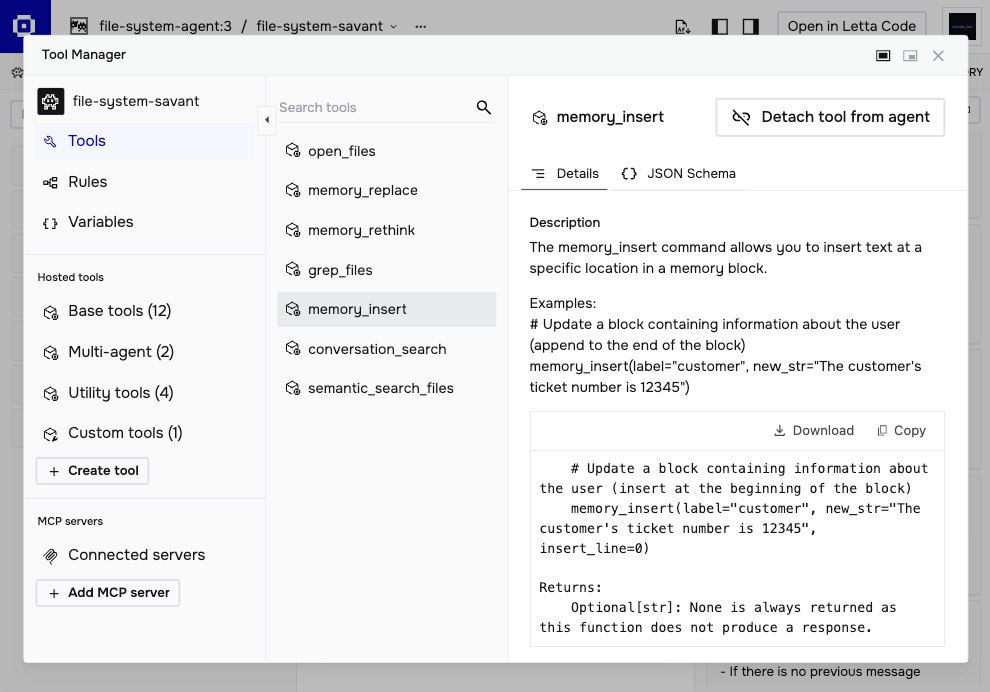Open the more options ellipsis menu

pyautogui.click(x=420, y=26)
